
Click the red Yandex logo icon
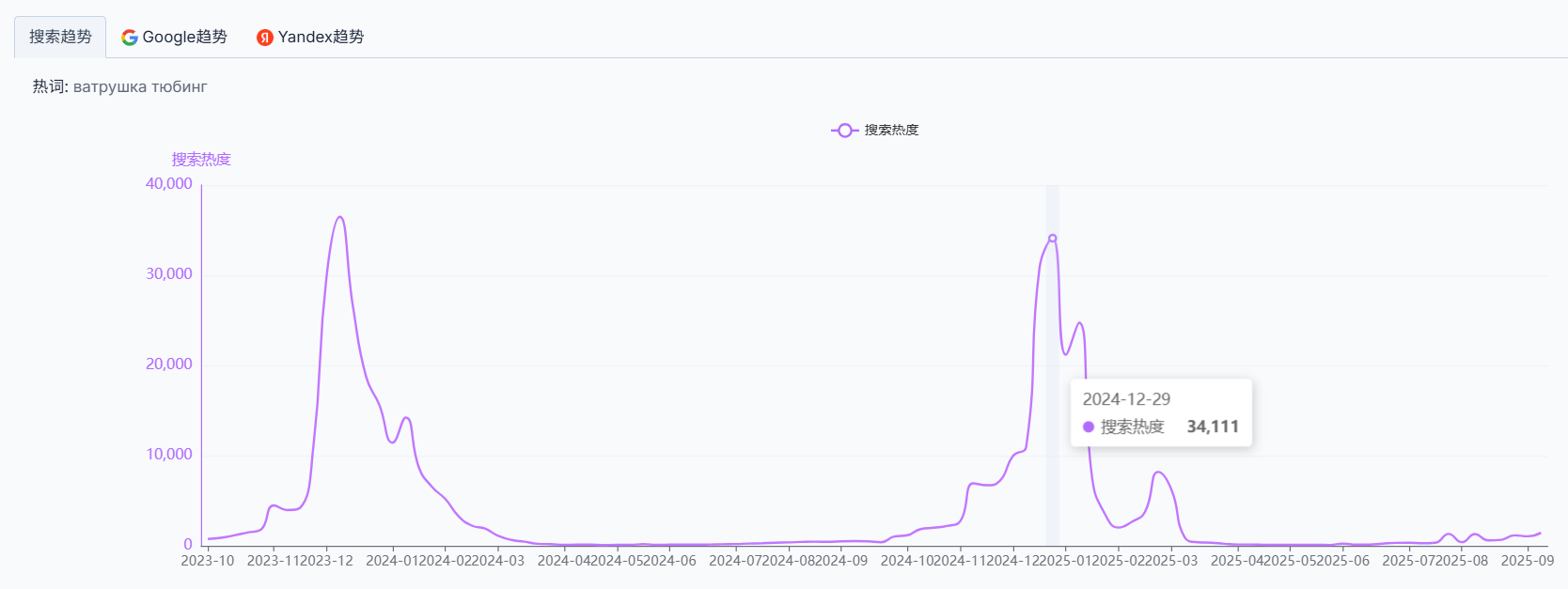click(265, 38)
